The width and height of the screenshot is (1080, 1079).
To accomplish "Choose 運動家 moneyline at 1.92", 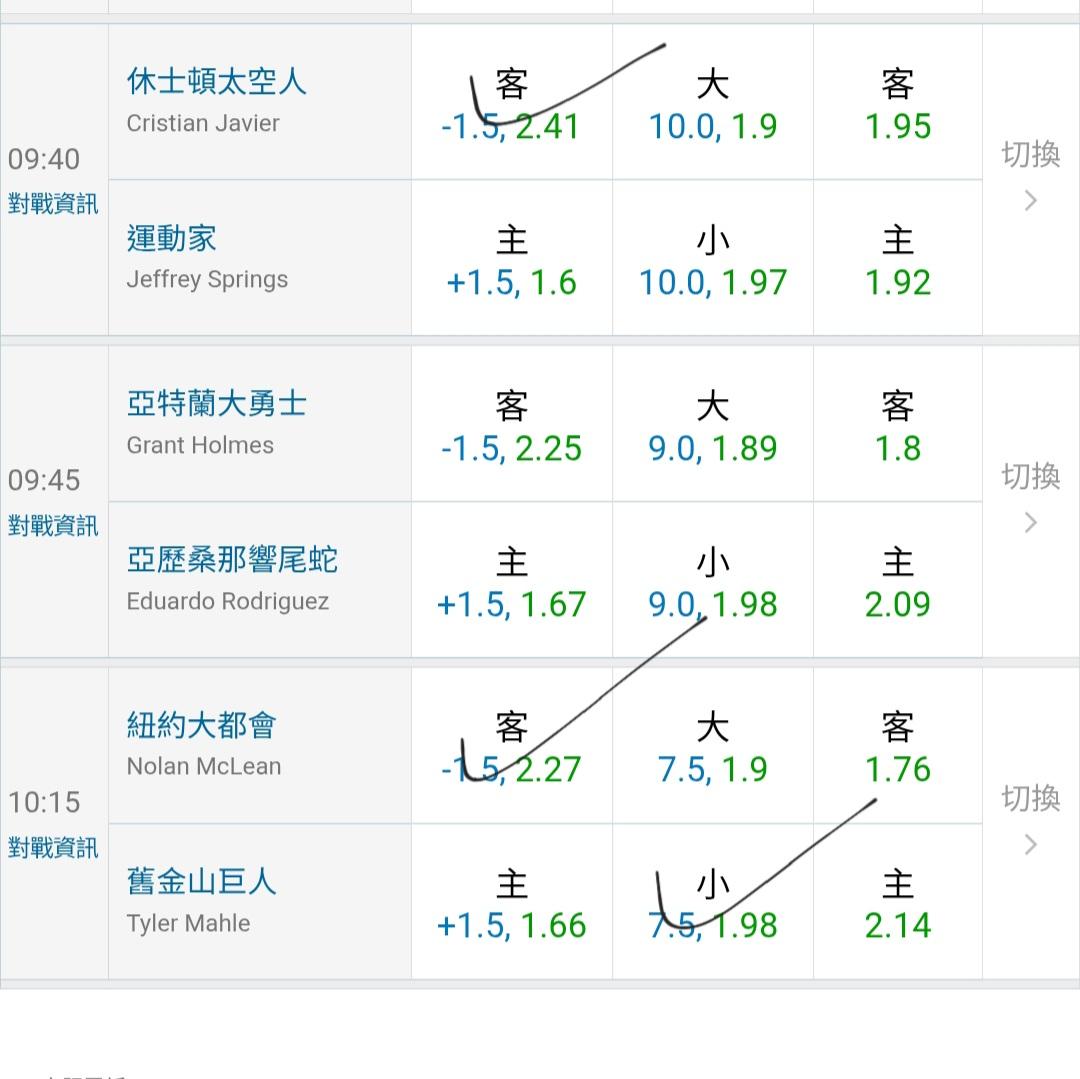I will click(x=897, y=260).
